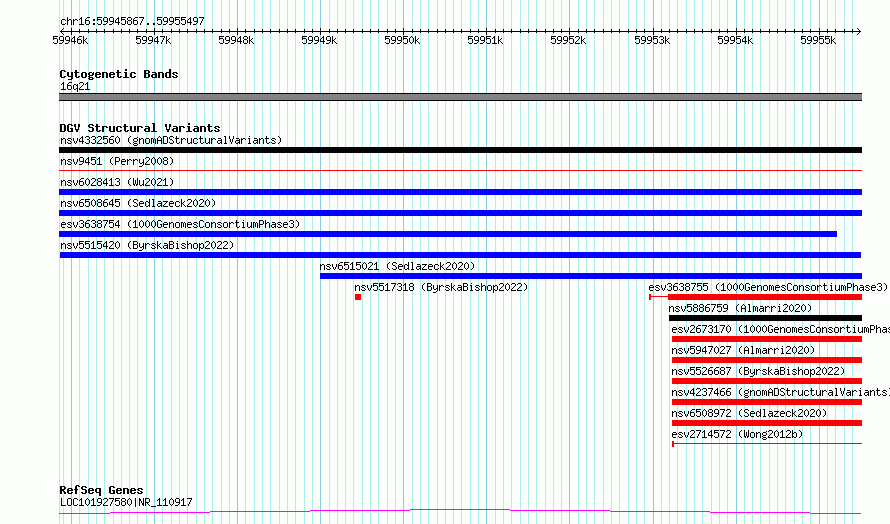Open esv3638755 (1000GenomesConsortiumPhase3) label
This screenshot has height=524, width=890.
pyautogui.click(x=768, y=287)
